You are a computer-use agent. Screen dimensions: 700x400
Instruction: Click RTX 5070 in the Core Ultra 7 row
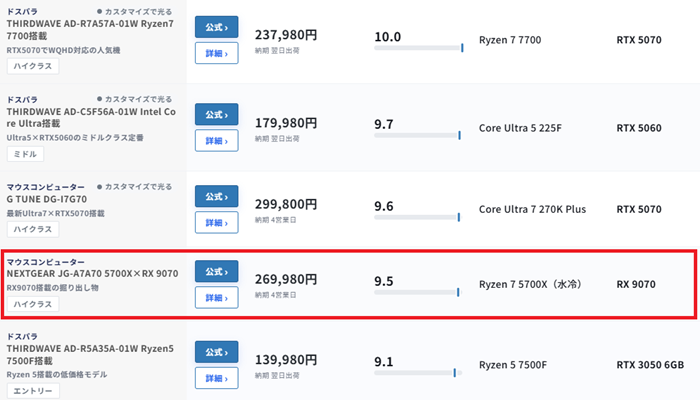[x=639, y=209]
